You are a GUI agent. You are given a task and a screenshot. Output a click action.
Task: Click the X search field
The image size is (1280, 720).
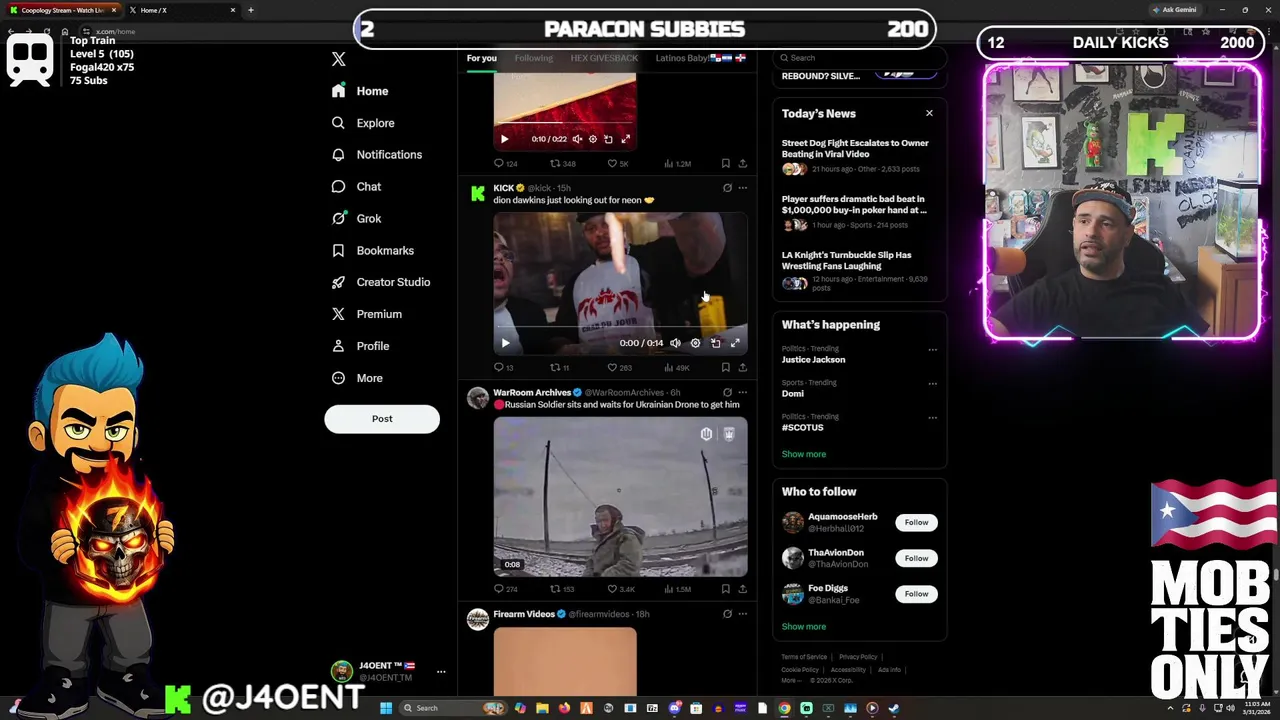click(x=858, y=58)
